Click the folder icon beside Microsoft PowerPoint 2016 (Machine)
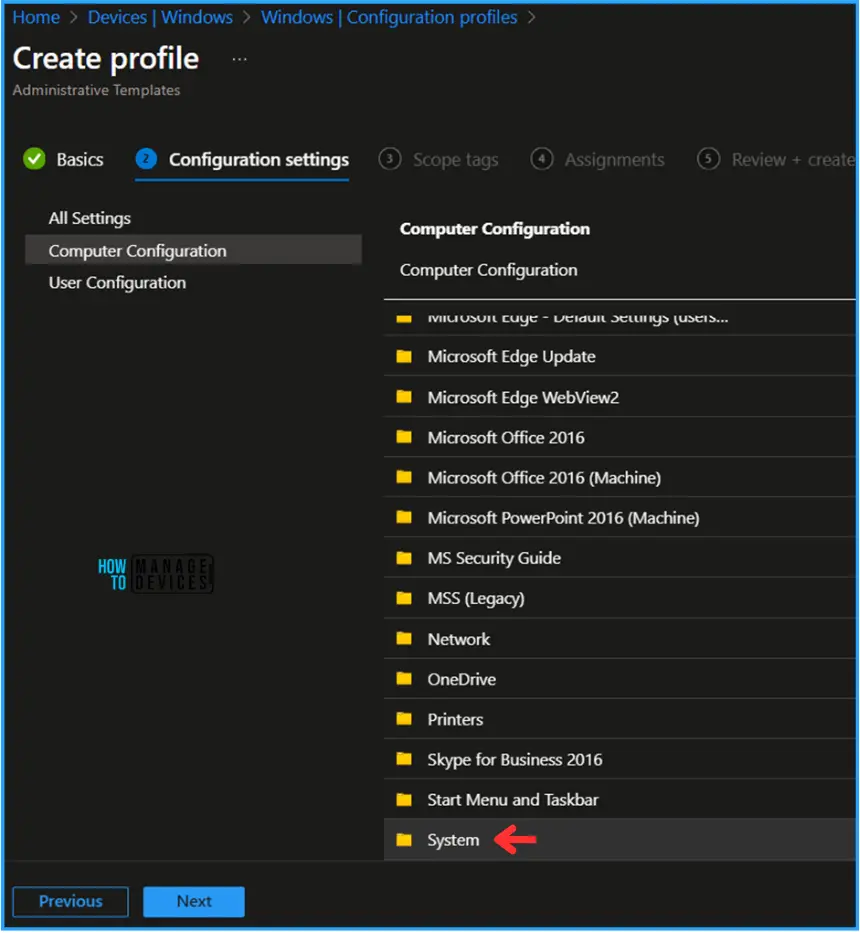Screen dimensions: 860x933 click(404, 518)
